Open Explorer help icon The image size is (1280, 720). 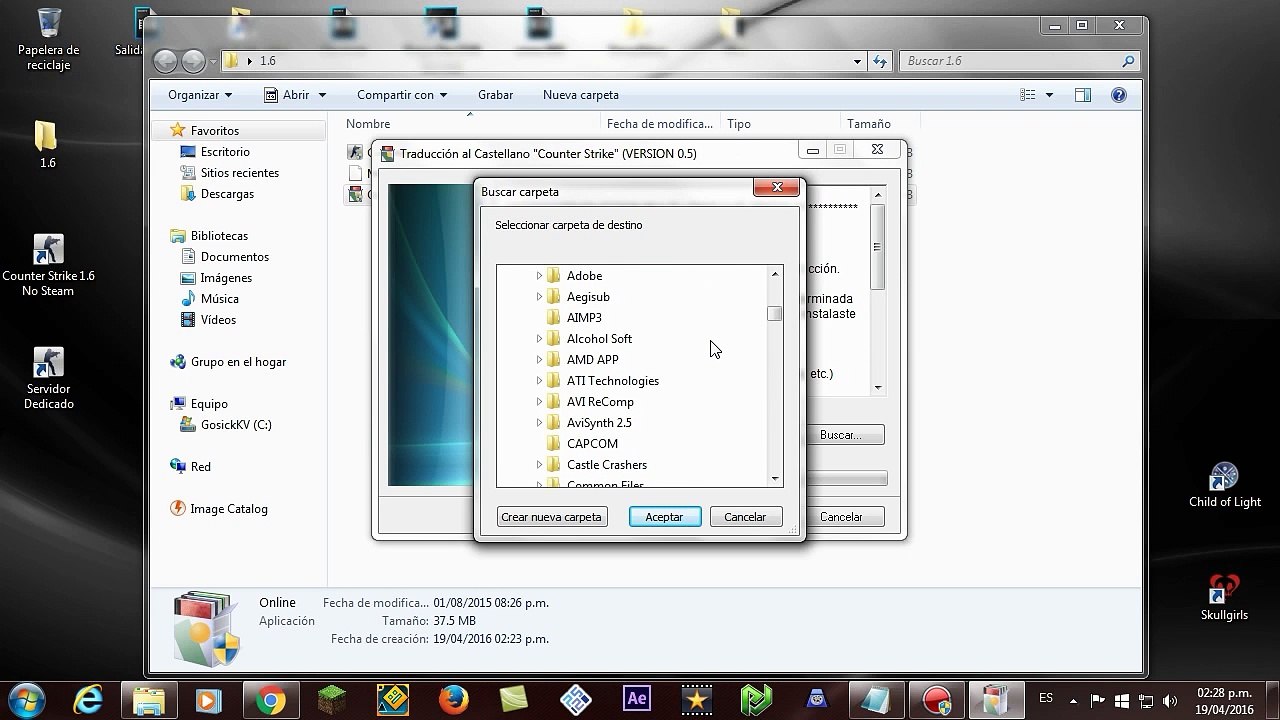[x=1119, y=95]
